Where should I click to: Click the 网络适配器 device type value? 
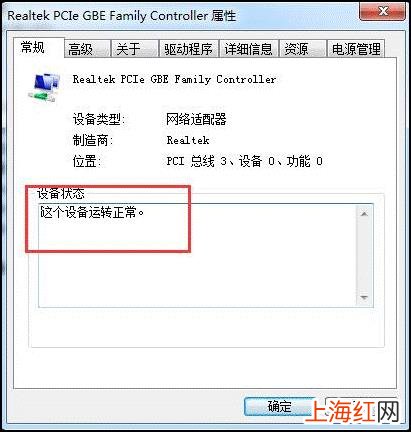tap(196, 119)
